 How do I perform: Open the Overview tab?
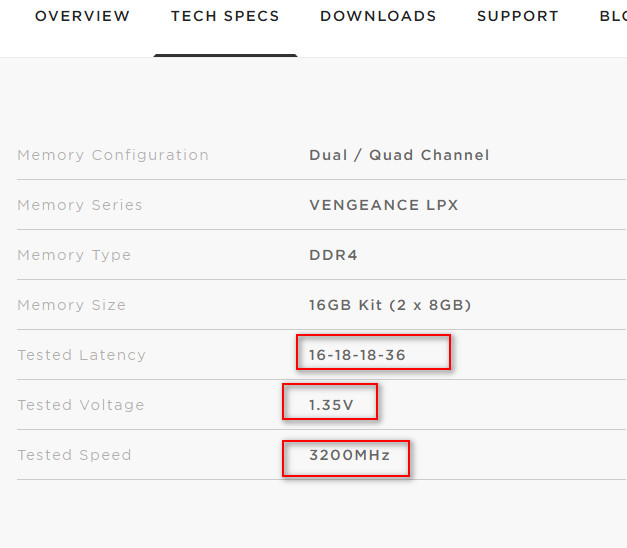[x=82, y=16]
